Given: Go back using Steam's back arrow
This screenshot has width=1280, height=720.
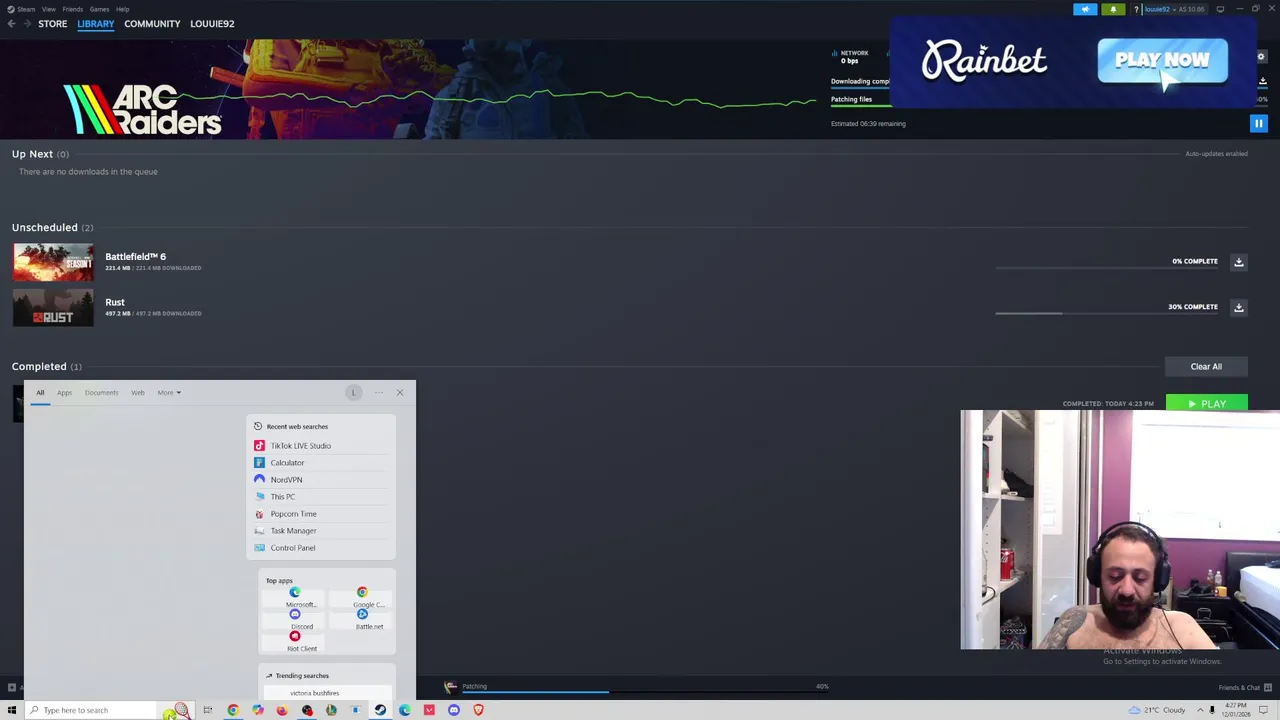Looking at the screenshot, I should [11, 24].
